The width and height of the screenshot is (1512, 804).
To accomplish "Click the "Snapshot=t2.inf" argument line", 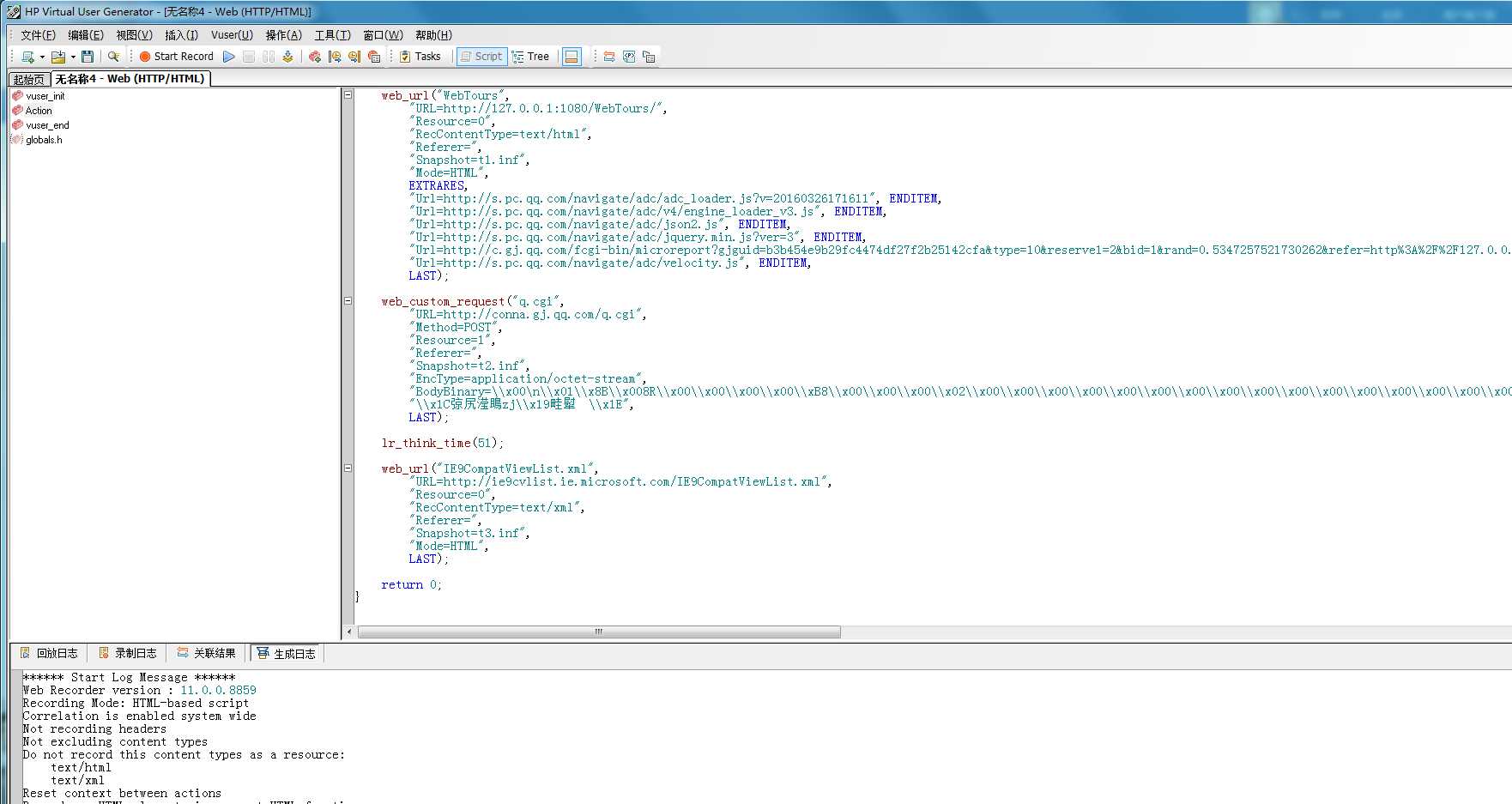I will pyautogui.click(x=469, y=366).
